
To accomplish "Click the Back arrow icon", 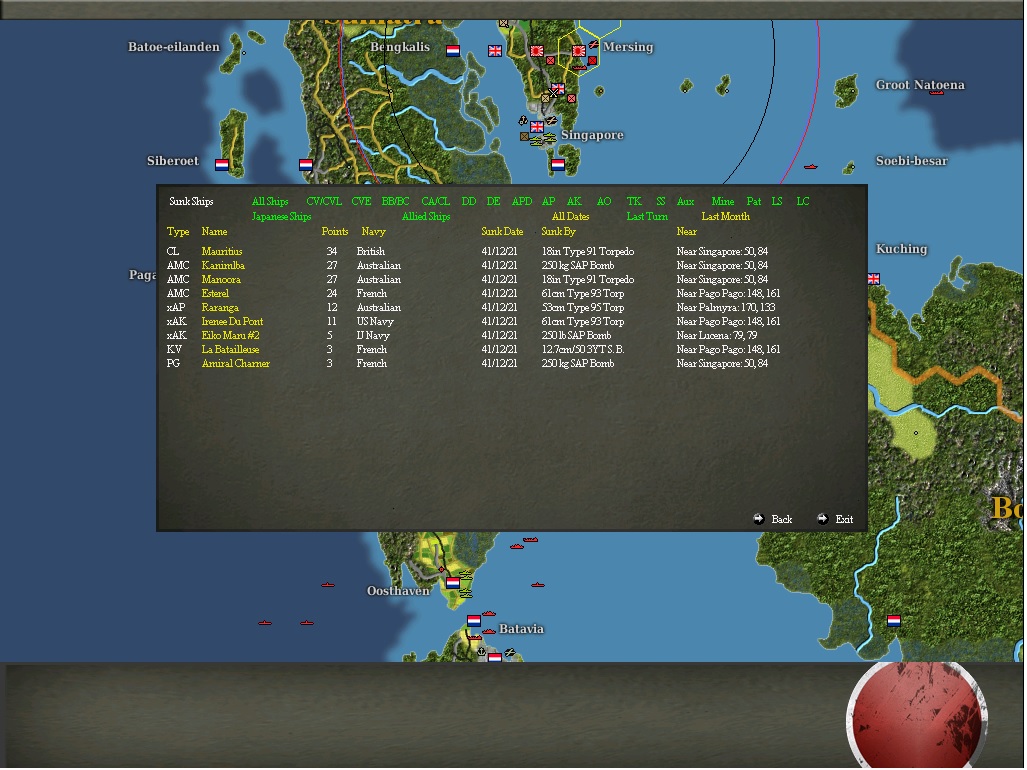I will [x=760, y=520].
